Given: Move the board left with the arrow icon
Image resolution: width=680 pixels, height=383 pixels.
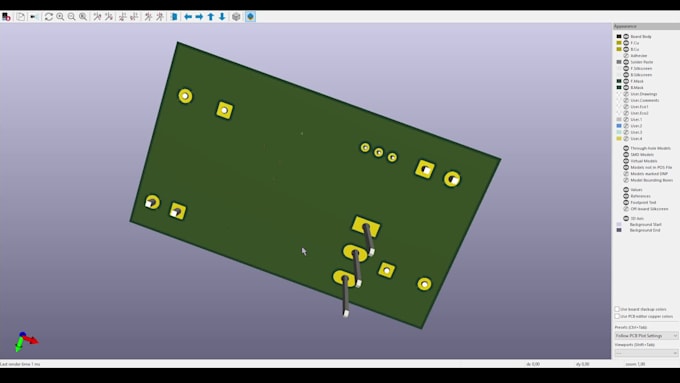Looking at the screenshot, I should point(188,16).
